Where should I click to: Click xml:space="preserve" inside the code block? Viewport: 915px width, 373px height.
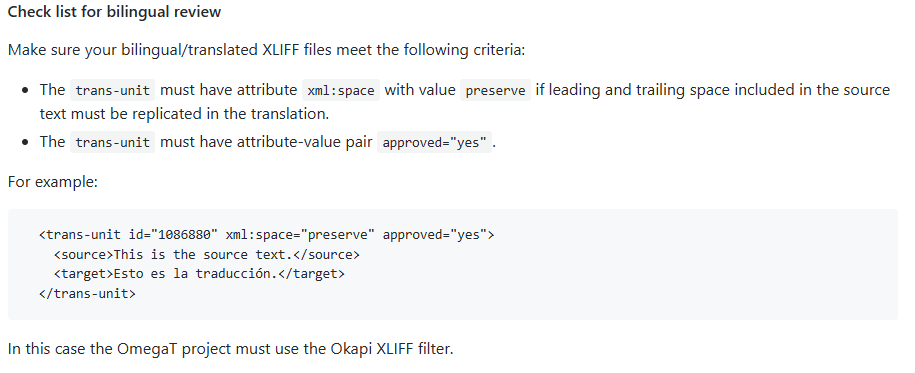pyautogui.click(x=300, y=235)
